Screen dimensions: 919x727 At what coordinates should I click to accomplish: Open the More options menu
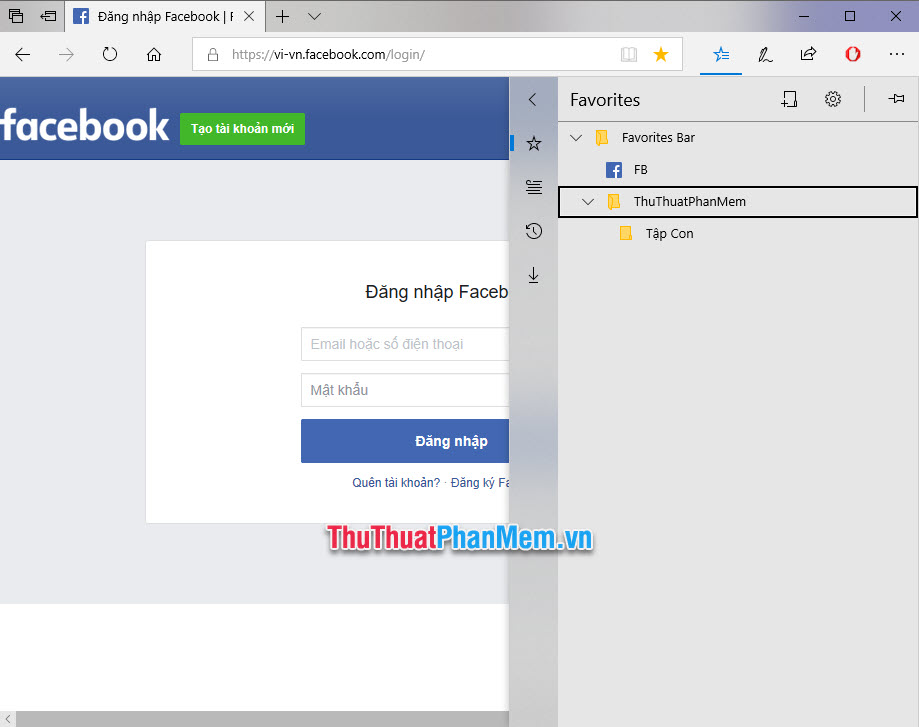pos(896,55)
